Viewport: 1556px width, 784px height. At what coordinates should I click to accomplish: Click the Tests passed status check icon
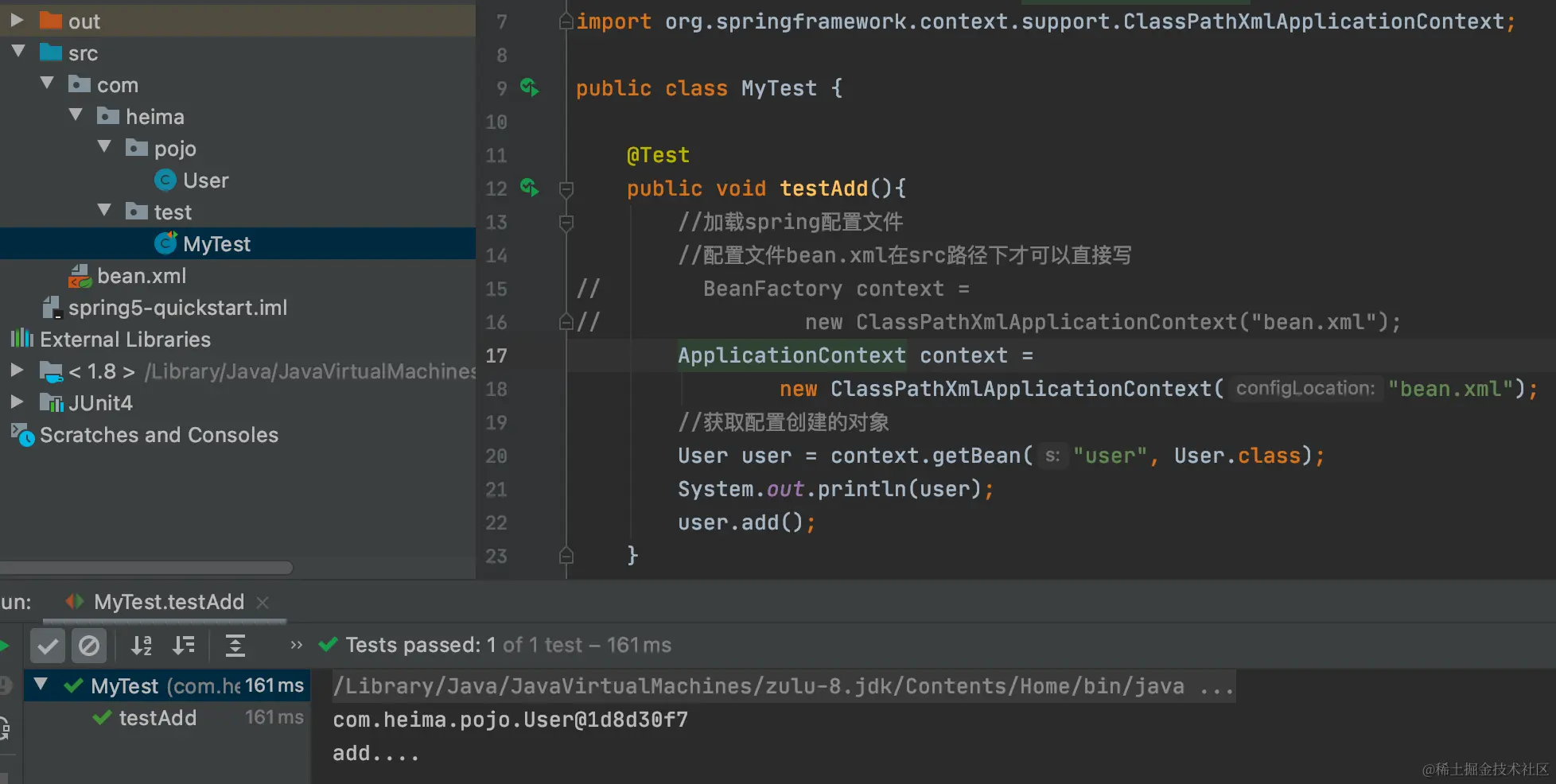click(328, 645)
